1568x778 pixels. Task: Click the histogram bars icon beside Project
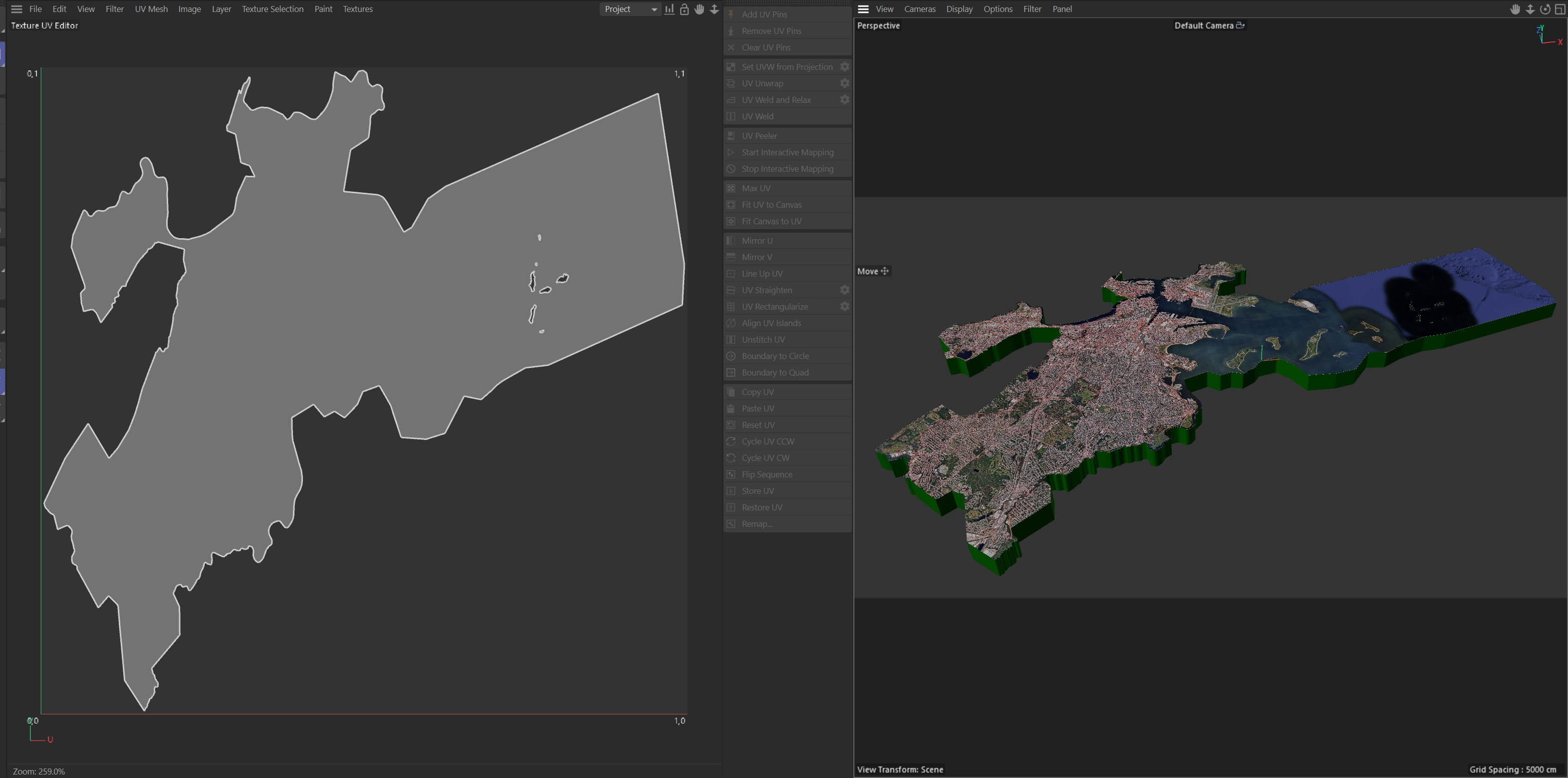(669, 9)
